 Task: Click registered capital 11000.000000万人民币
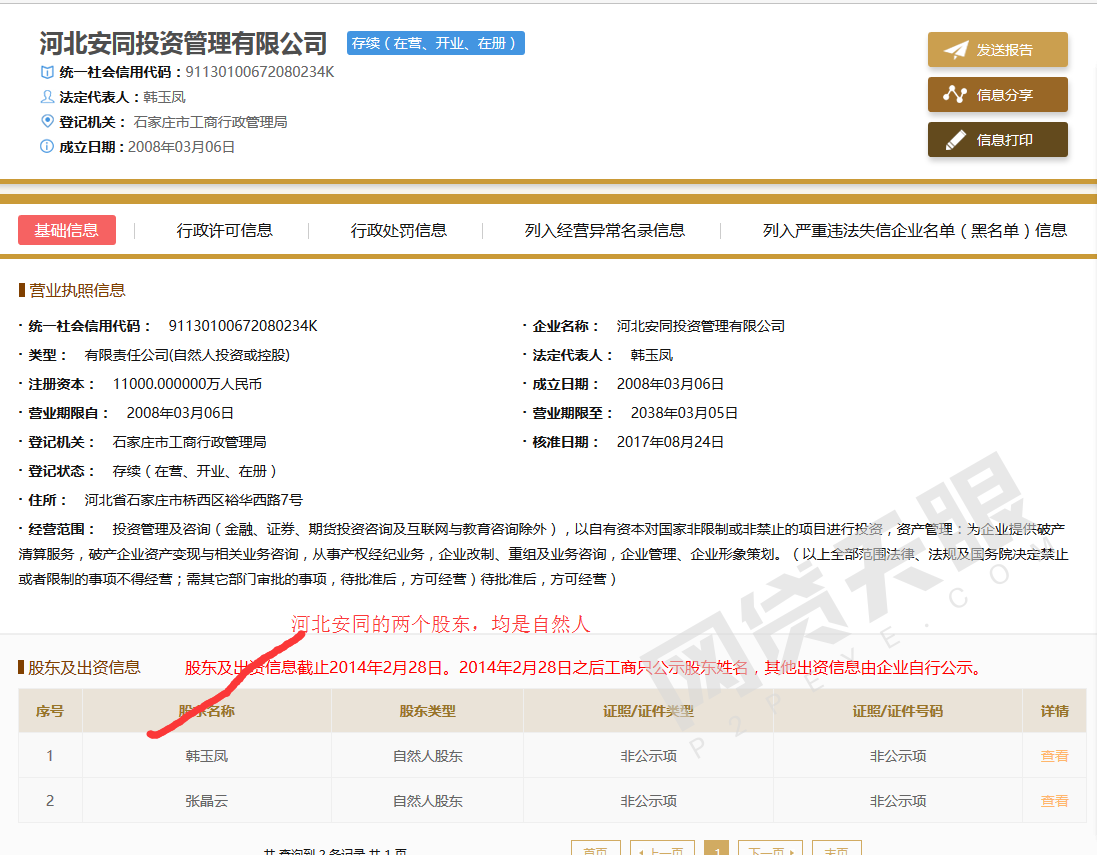(x=187, y=384)
